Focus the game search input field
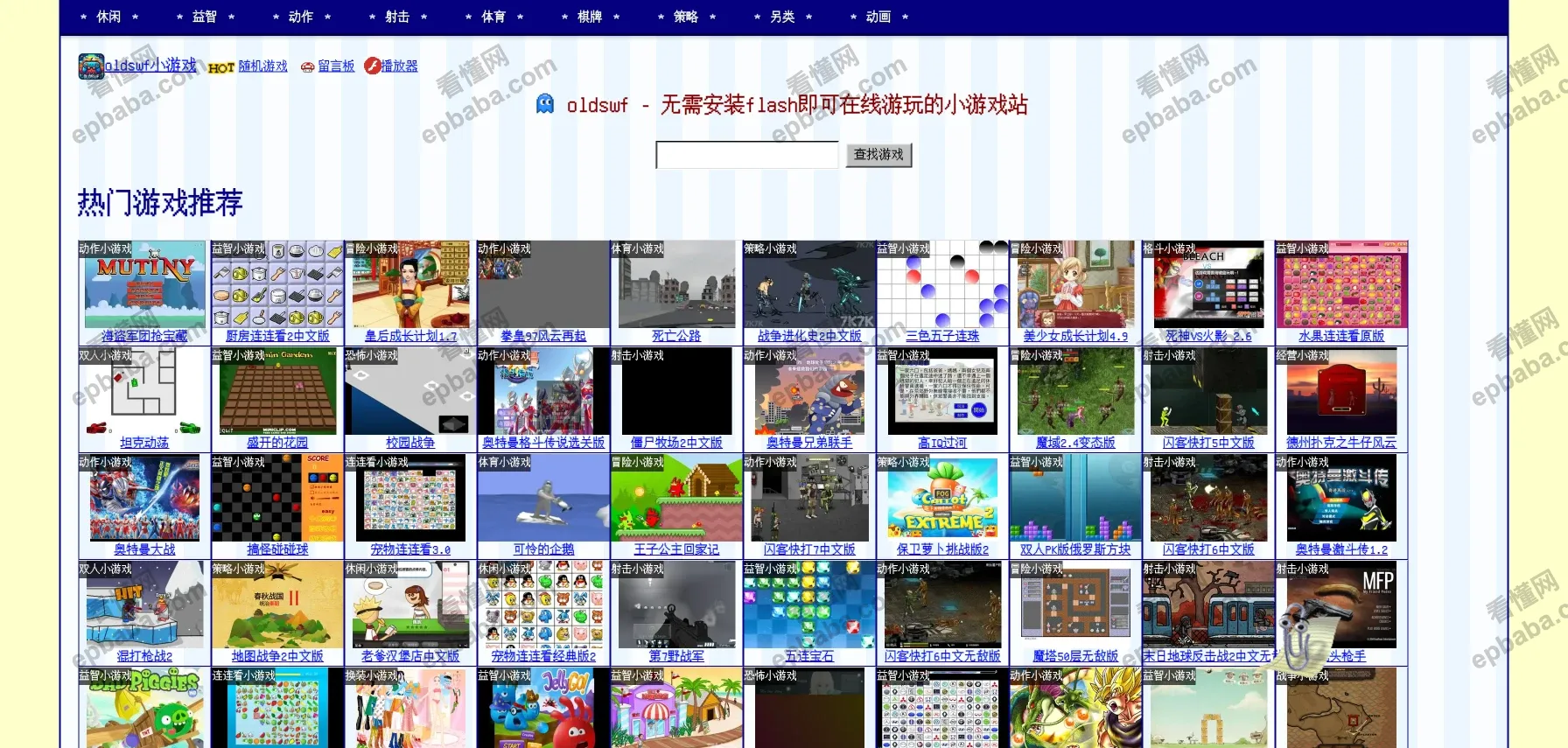The height and width of the screenshot is (748, 1568). point(747,155)
